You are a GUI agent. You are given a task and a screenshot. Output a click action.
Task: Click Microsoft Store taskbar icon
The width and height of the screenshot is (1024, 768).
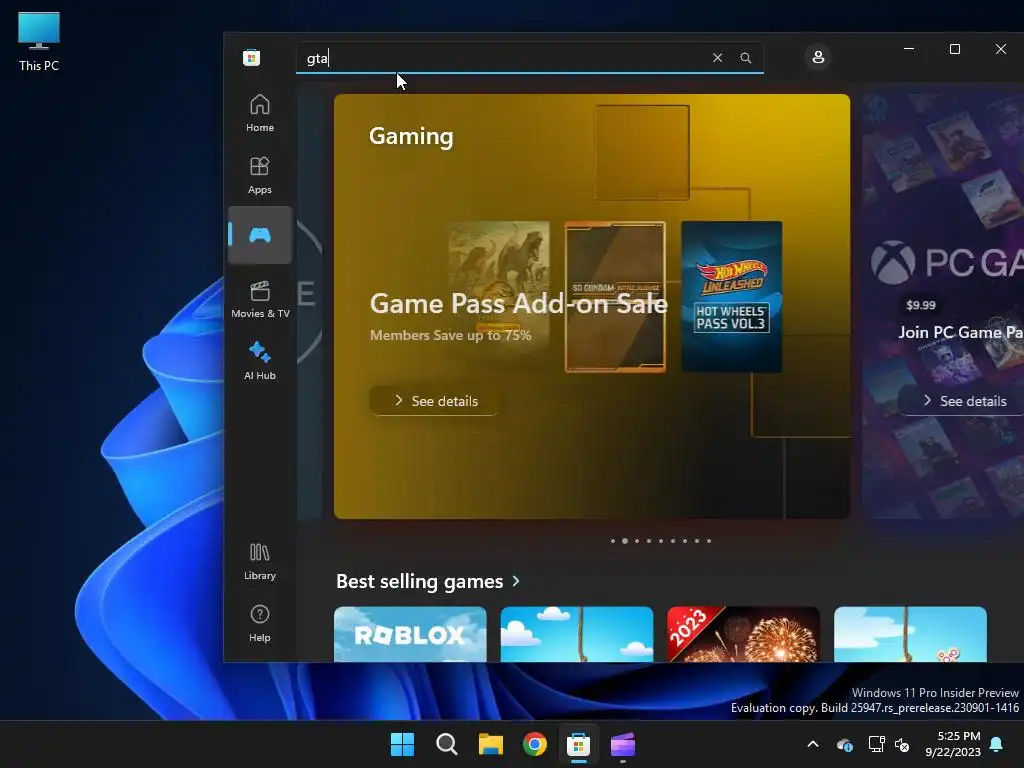[x=579, y=744]
